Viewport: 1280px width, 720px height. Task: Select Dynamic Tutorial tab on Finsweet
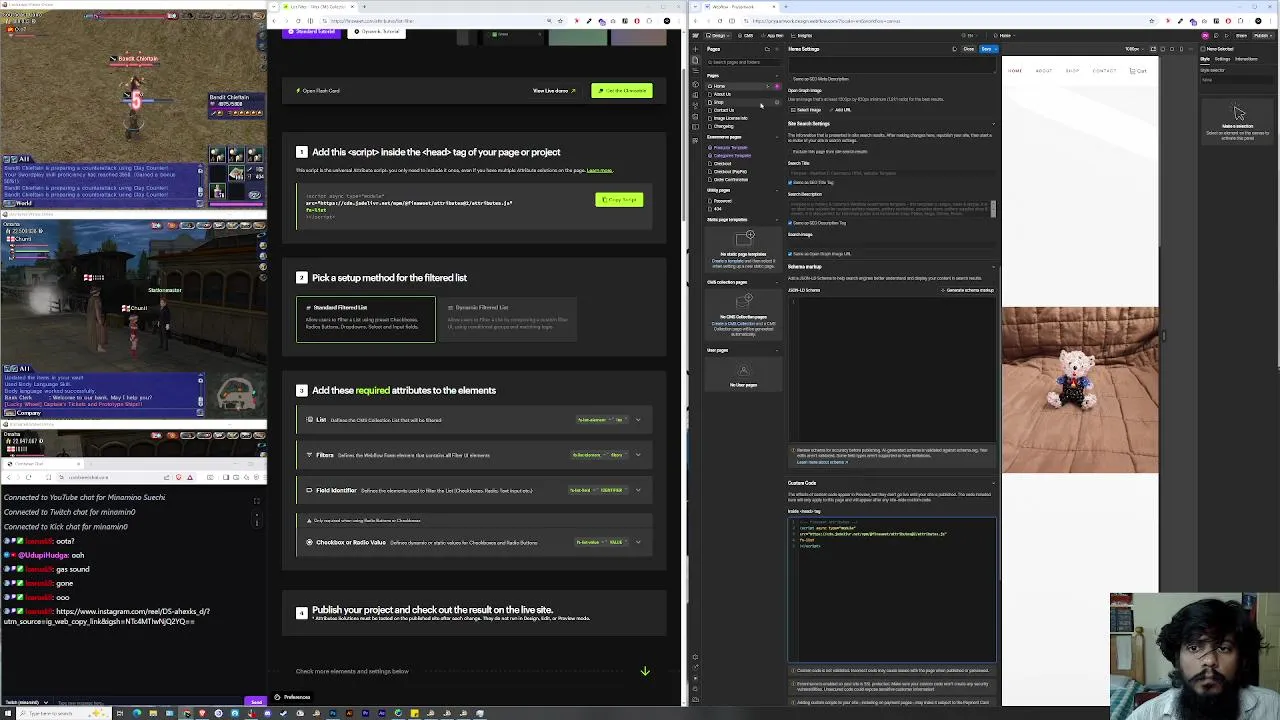[376, 31]
